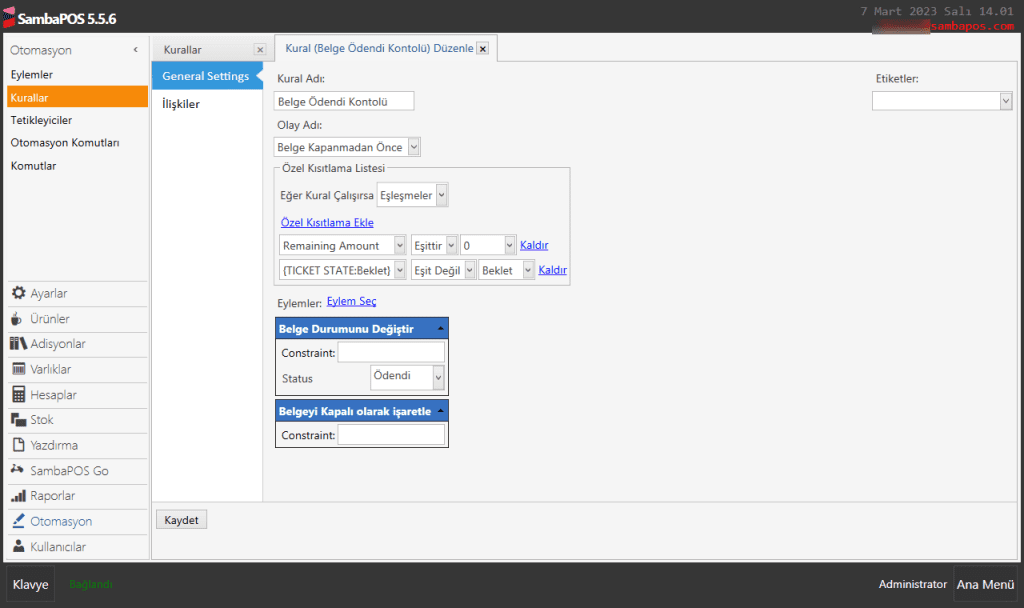Select the İlişkiler side tab

click(x=181, y=104)
